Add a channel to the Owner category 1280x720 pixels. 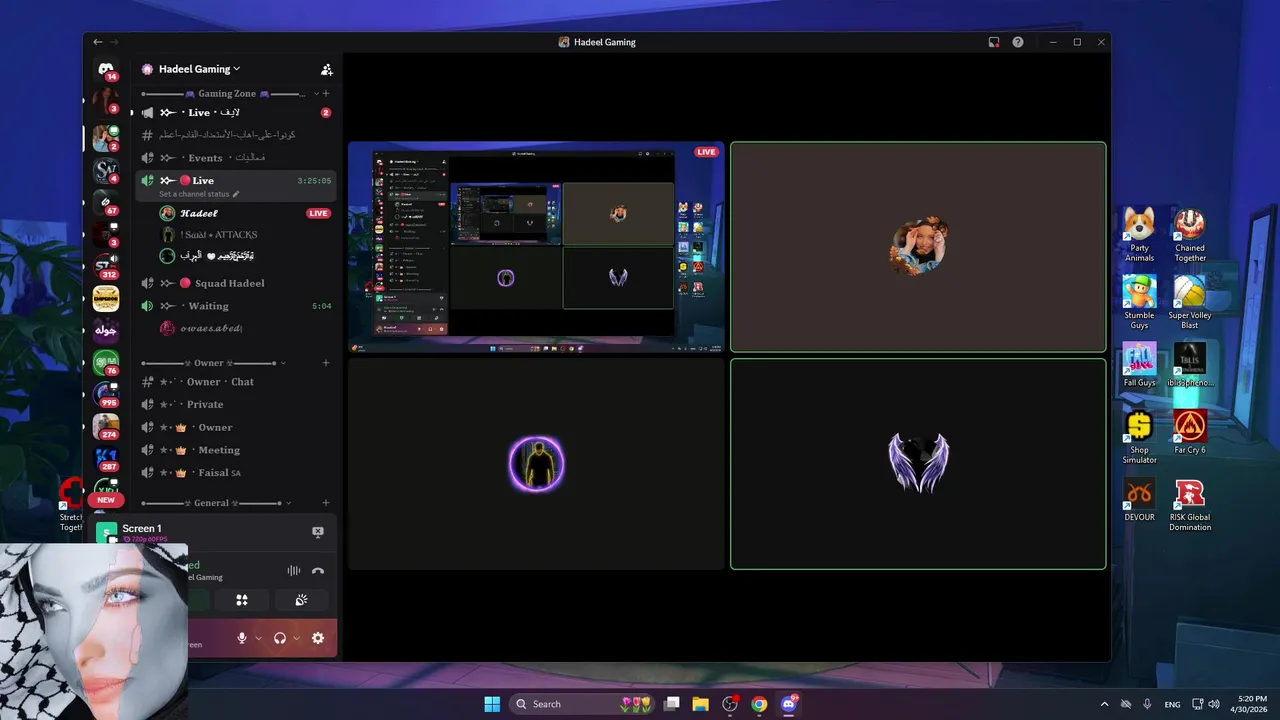click(x=326, y=363)
